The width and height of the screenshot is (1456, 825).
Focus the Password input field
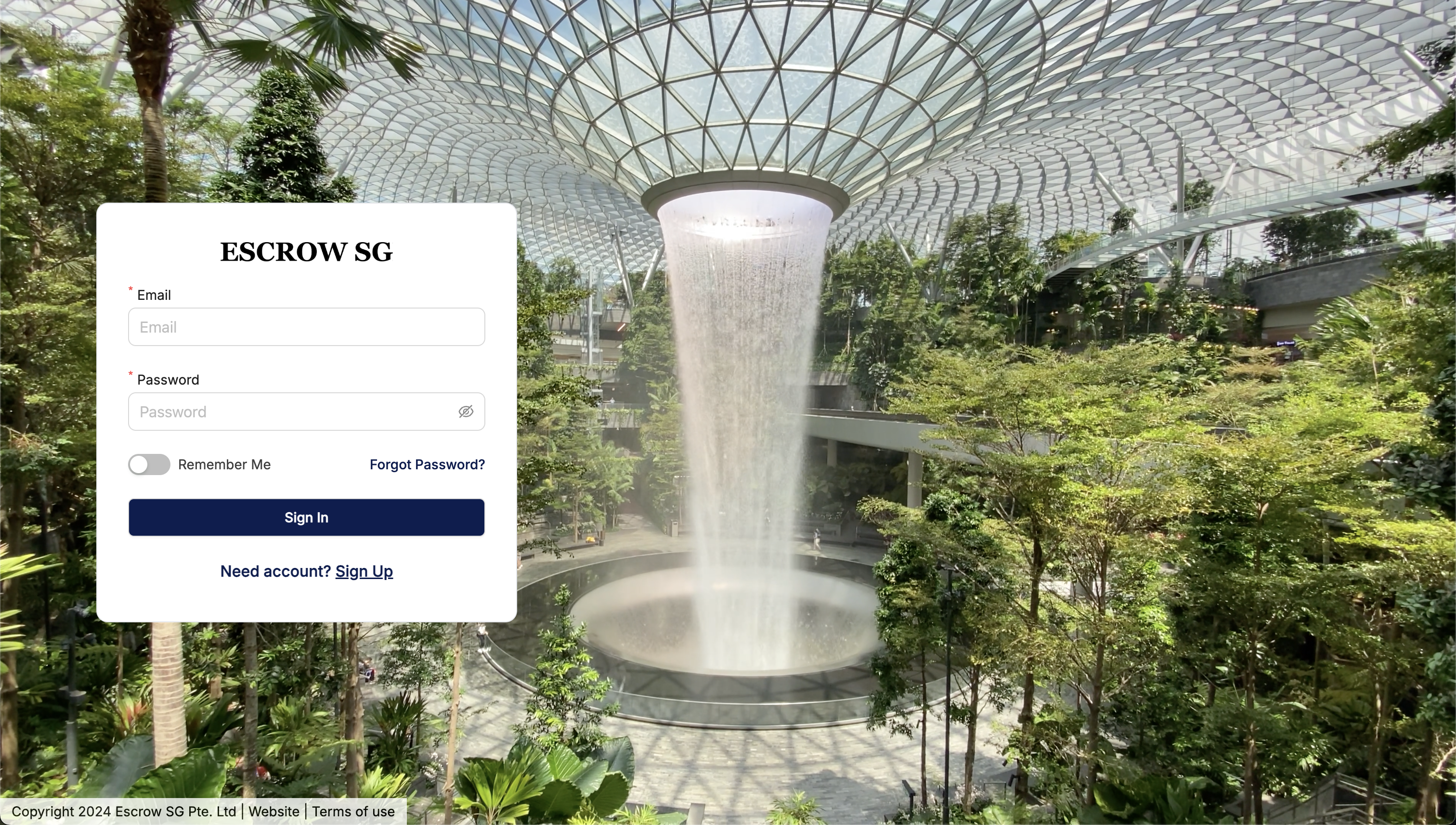[307, 412]
